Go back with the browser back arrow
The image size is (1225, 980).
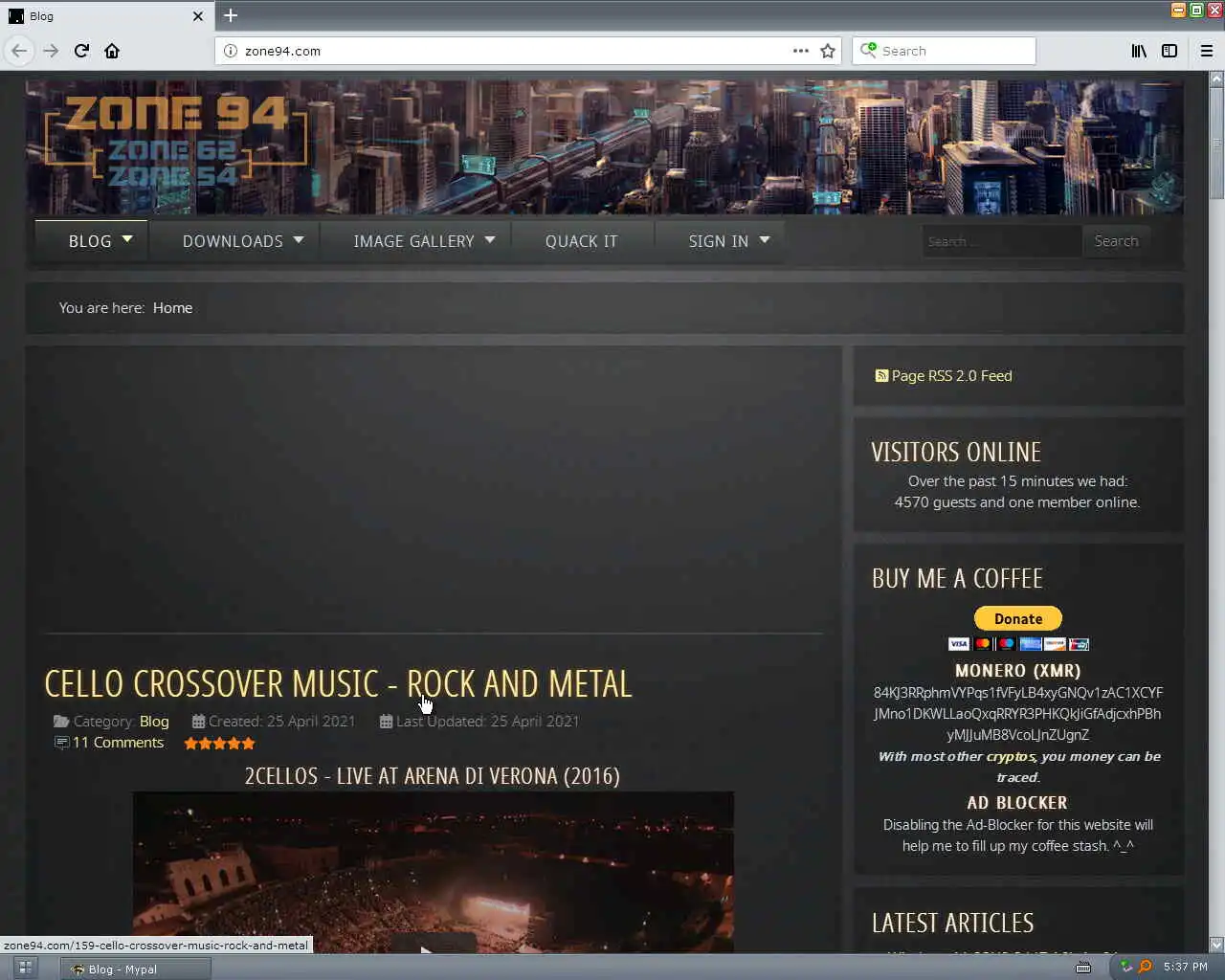19,51
